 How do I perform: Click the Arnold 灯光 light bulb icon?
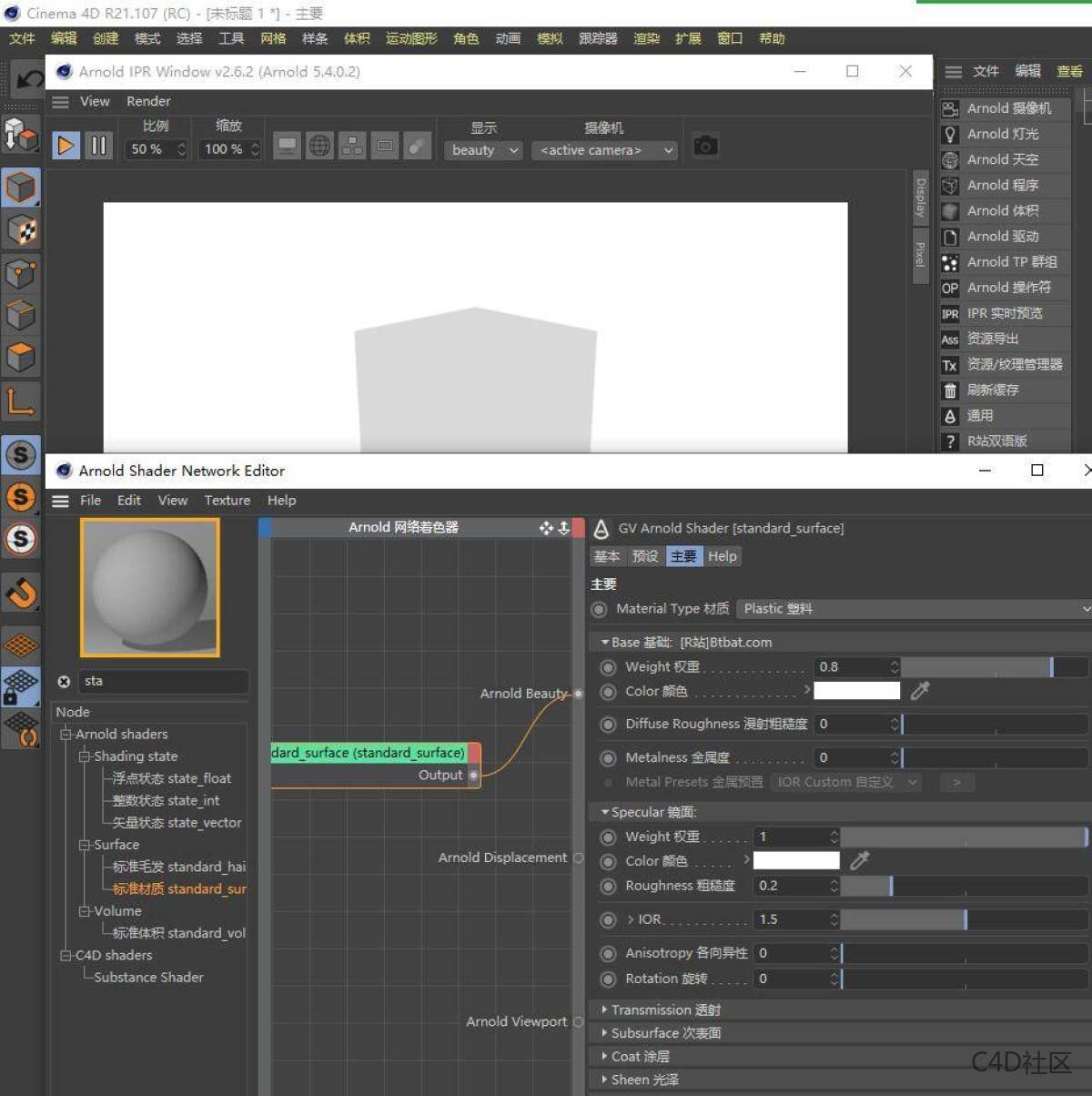coord(950,135)
